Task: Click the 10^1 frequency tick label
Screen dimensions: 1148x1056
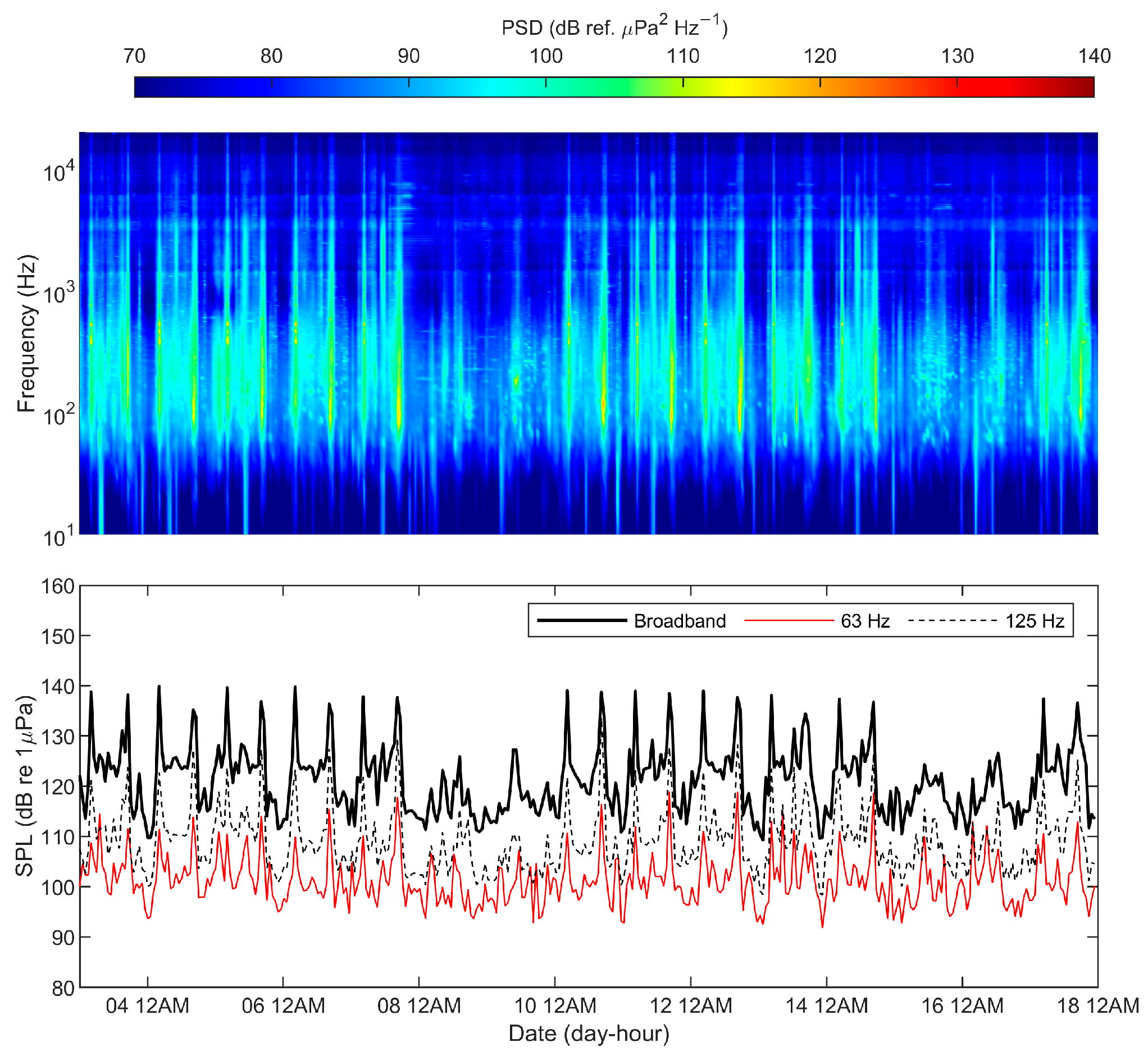Action: click(58, 537)
